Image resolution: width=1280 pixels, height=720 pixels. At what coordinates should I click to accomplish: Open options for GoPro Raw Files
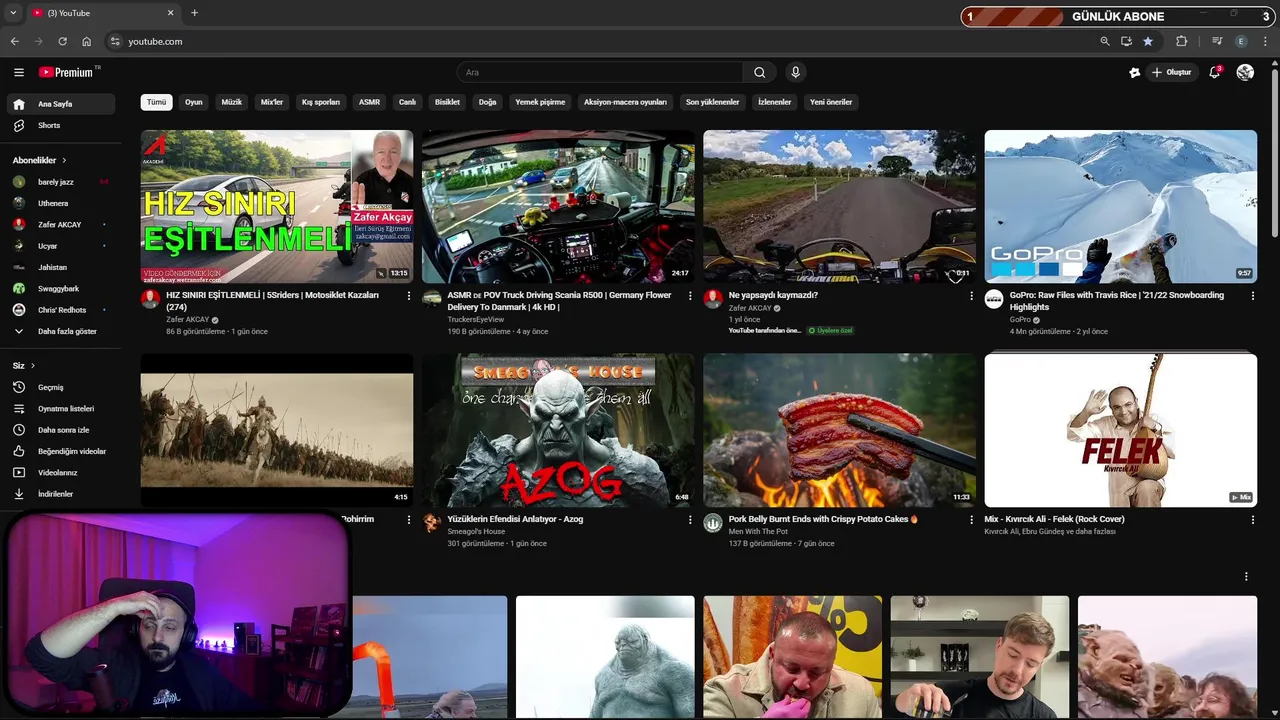click(1253, 296)
